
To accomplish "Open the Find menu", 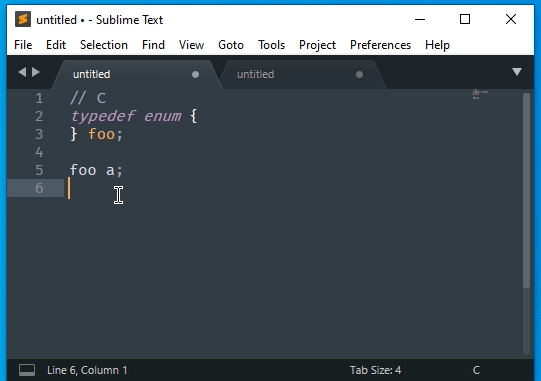I will click(x=153, y=45).
